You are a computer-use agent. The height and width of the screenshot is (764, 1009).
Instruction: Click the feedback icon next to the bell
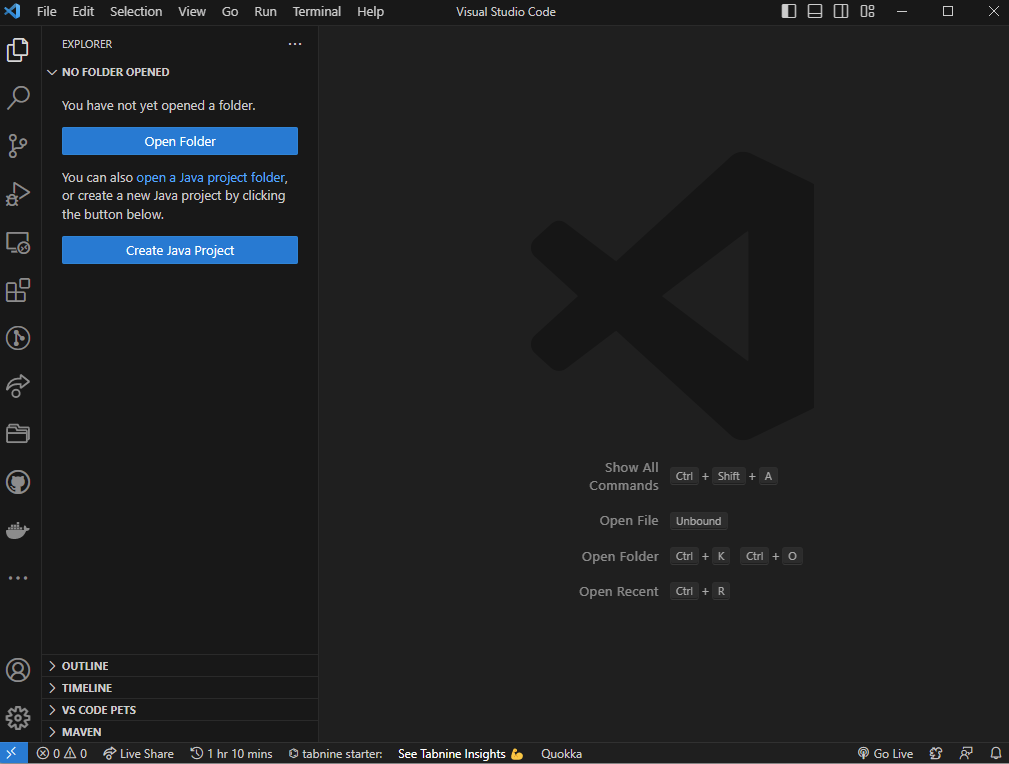[x=966, y=754]
